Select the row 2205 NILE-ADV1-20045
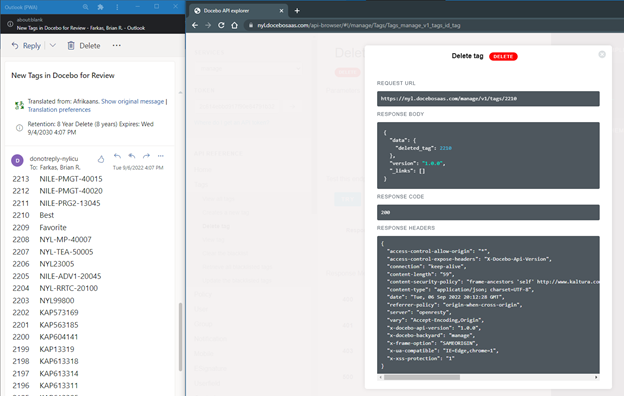Screen dimensions: 624x396 [57, 276]
